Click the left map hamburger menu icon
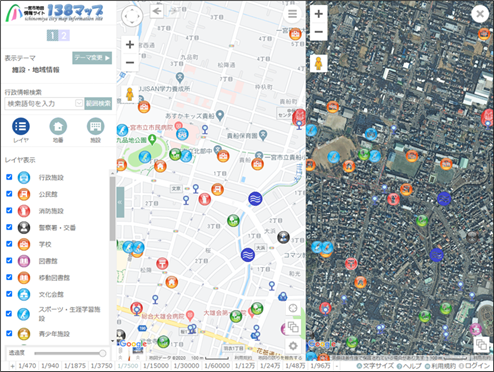 tap(292, 14)
